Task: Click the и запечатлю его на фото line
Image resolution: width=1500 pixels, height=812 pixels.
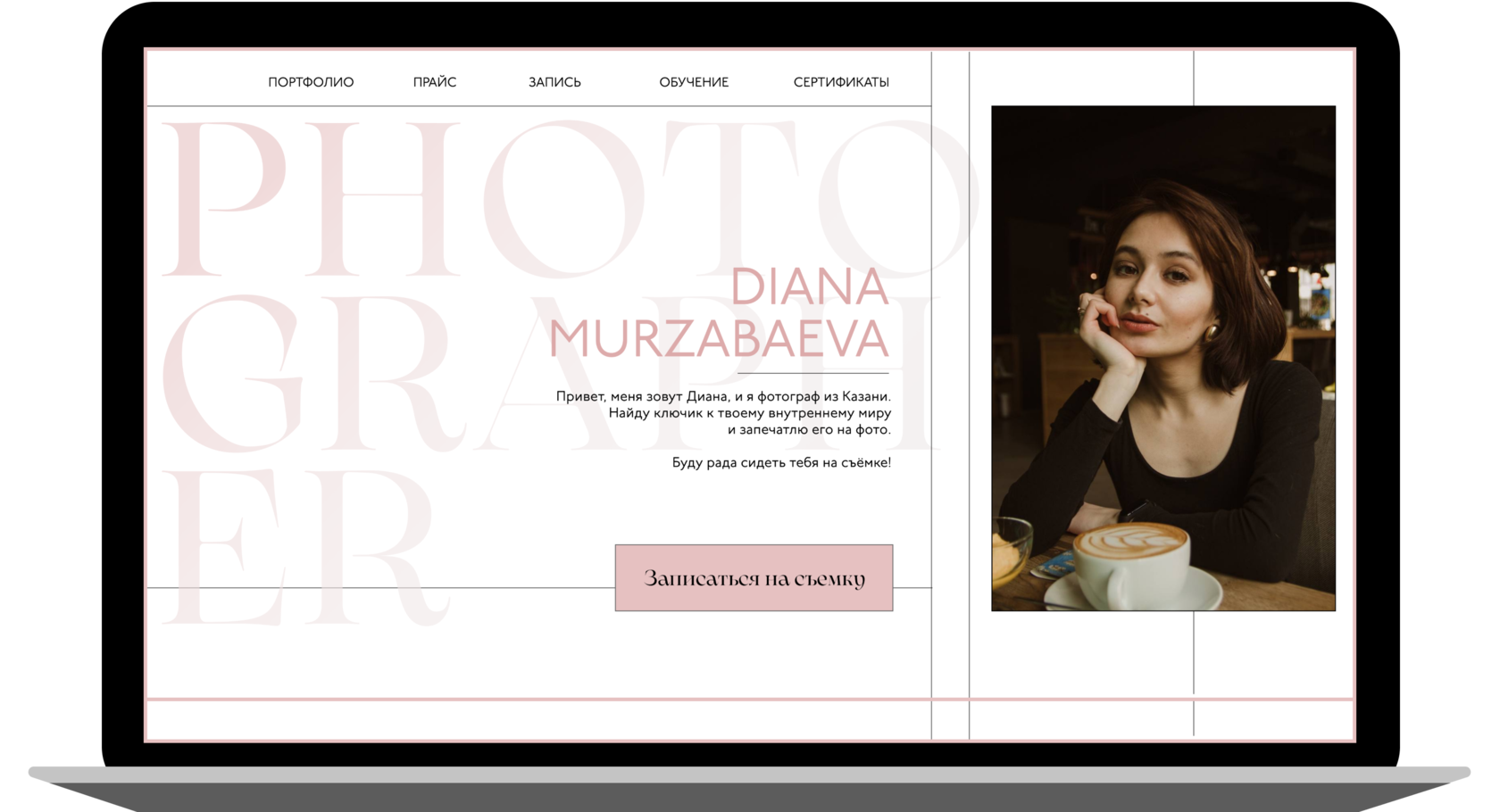Action: [x=809, y=429]
